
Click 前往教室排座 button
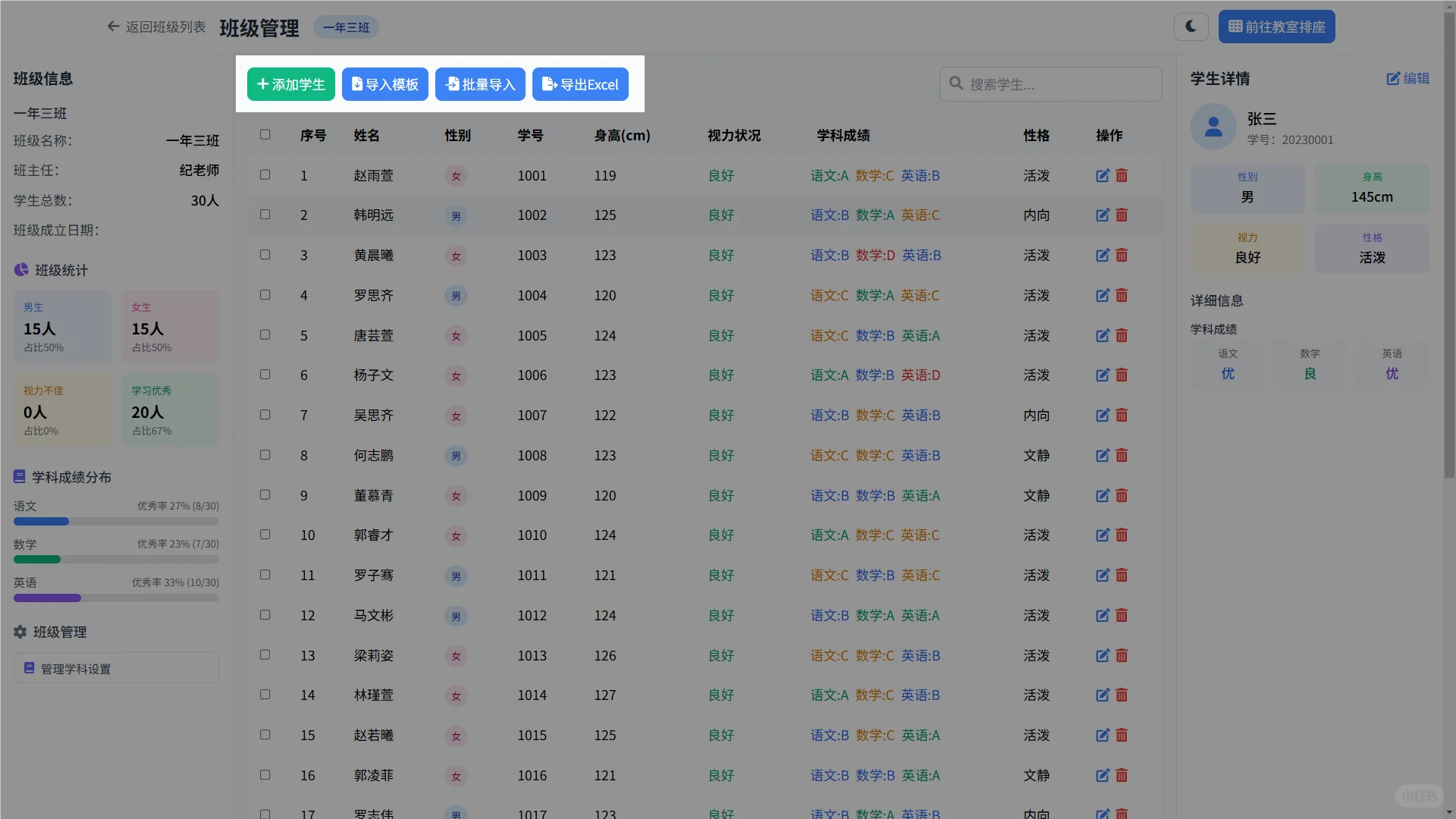1276,27
